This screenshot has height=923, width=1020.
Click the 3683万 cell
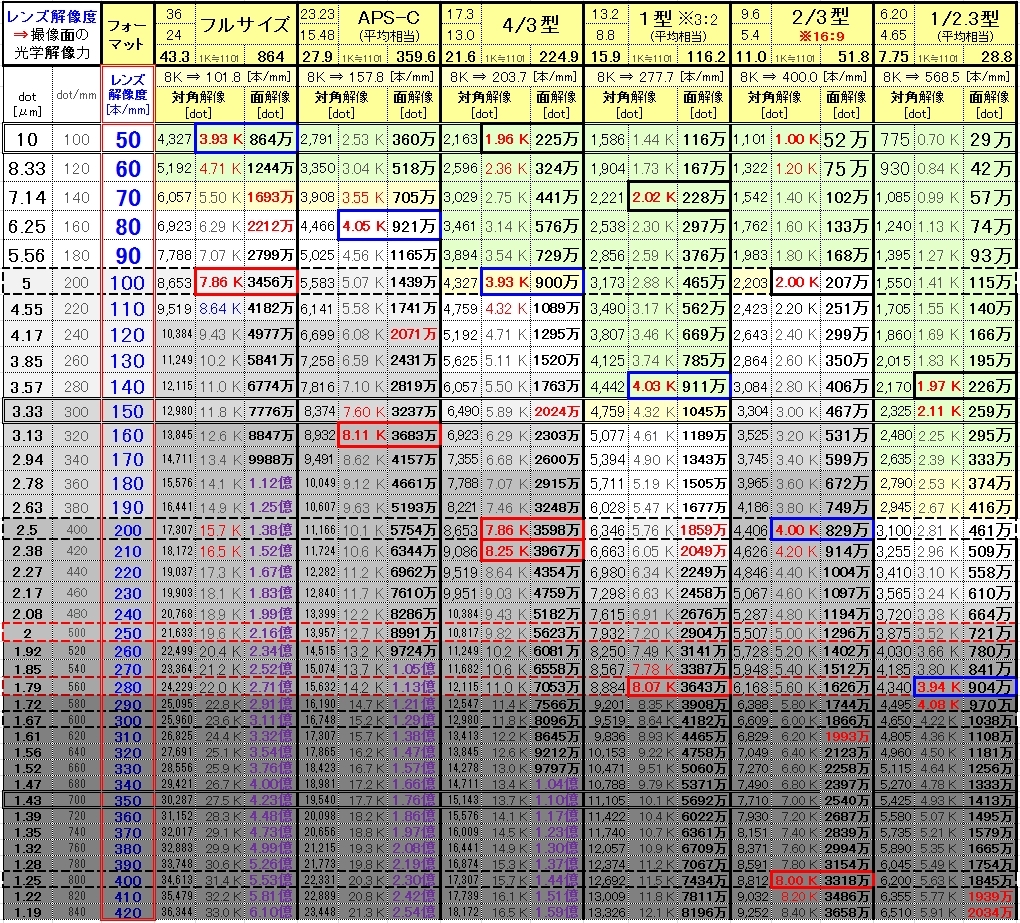coord(414,435)
